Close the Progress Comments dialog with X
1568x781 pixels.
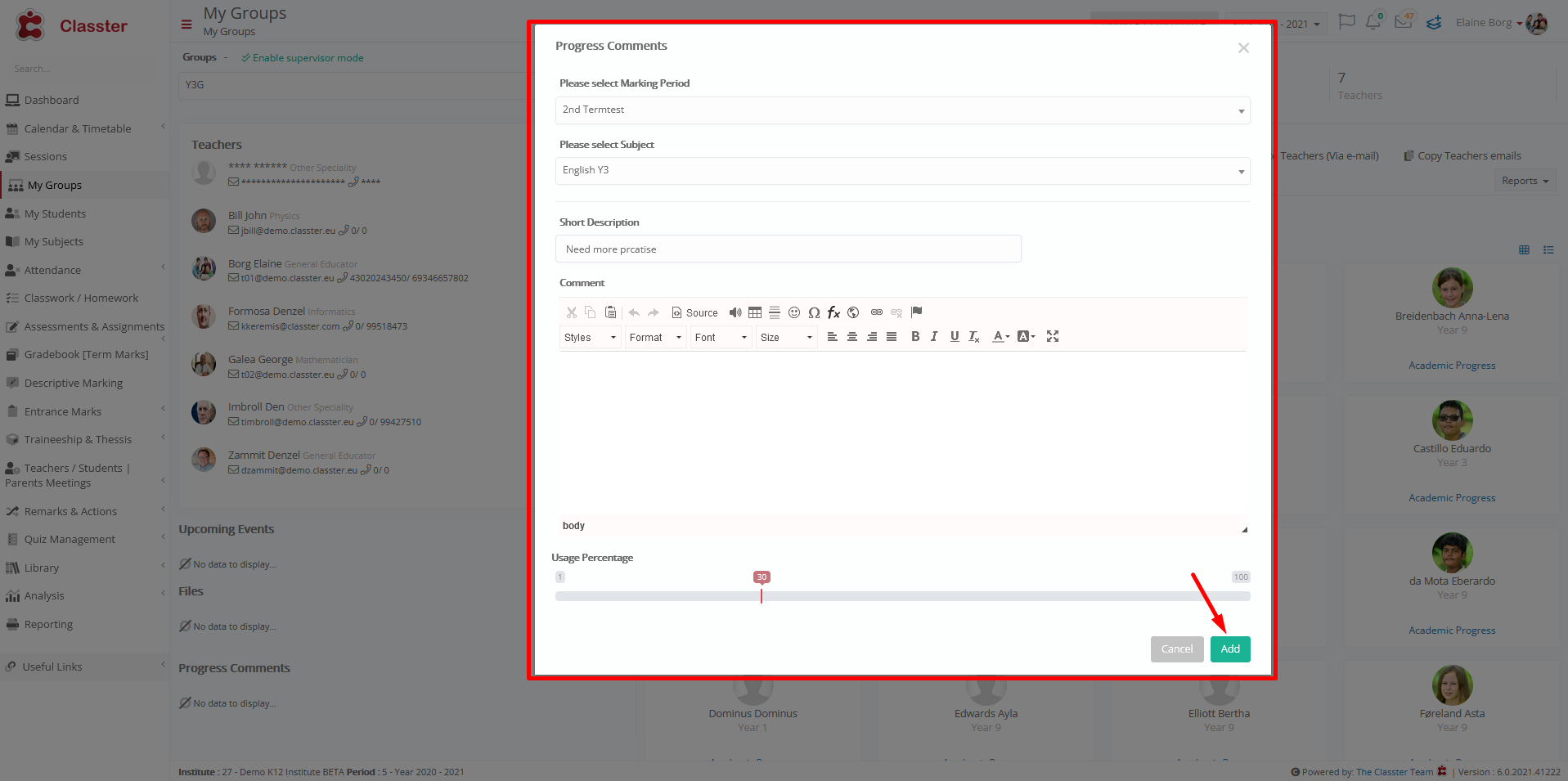(x=1243, y=48)
